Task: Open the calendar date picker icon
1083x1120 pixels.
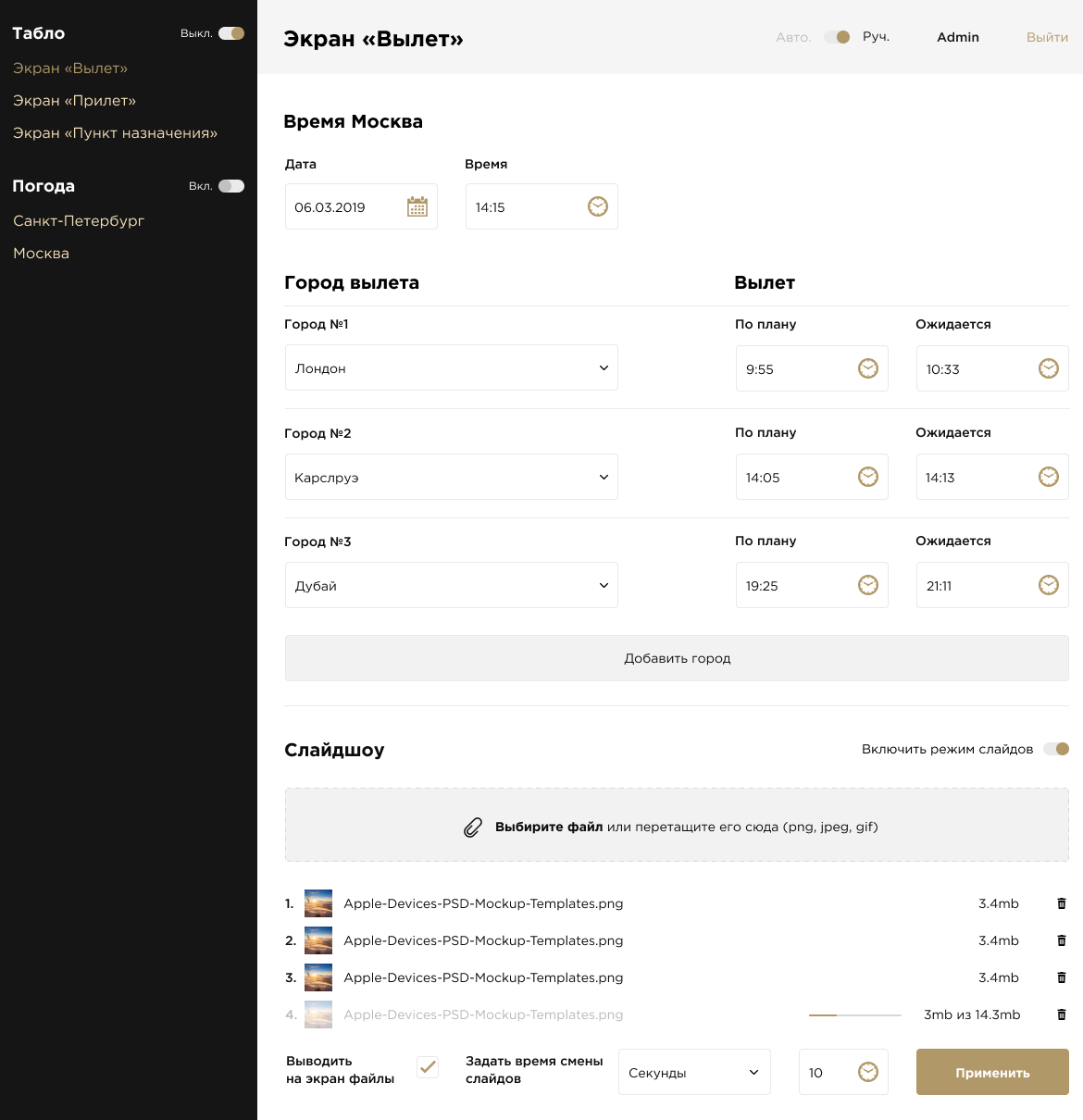Action: click(417, 207)
